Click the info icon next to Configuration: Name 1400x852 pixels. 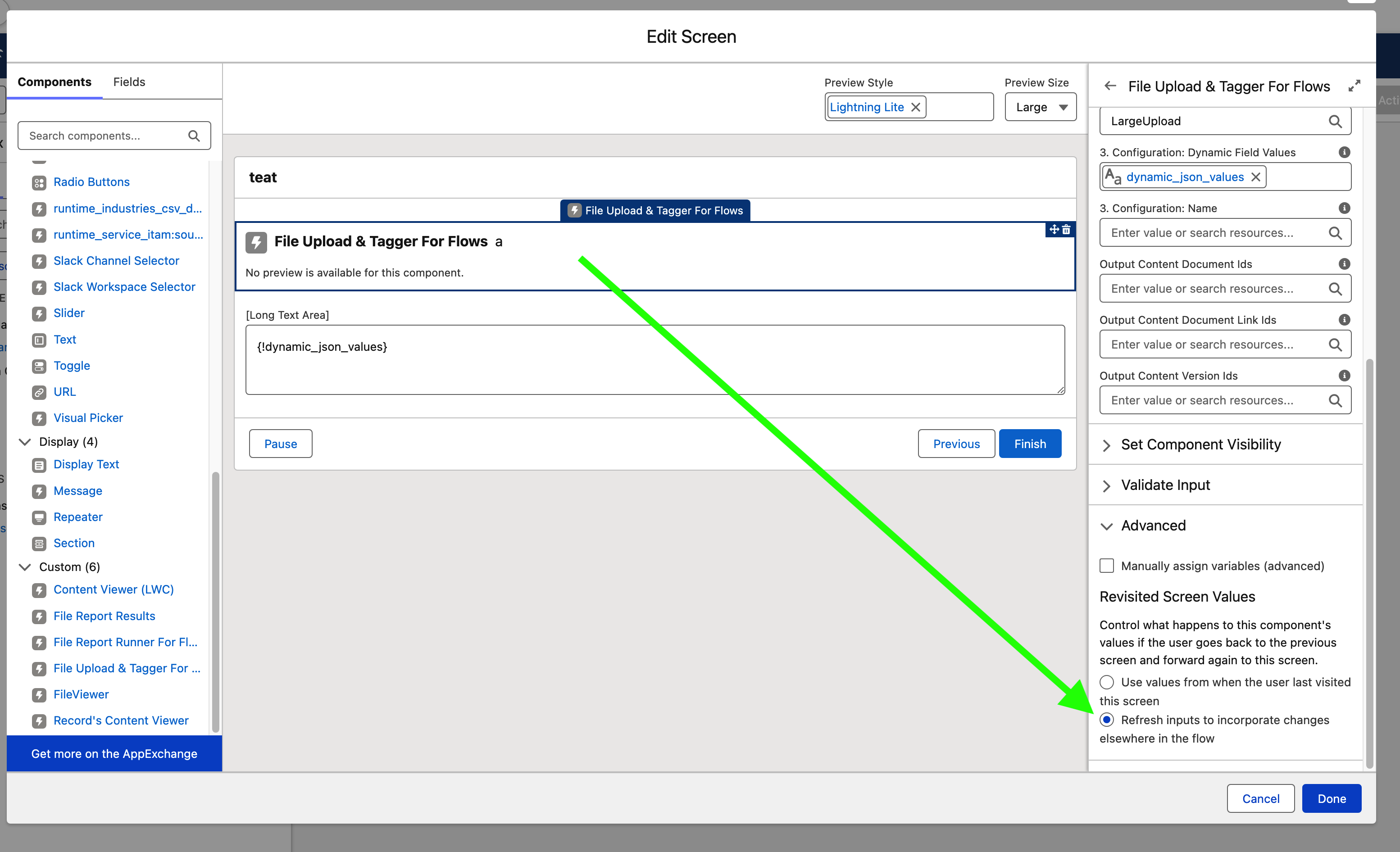[1344, 208]
